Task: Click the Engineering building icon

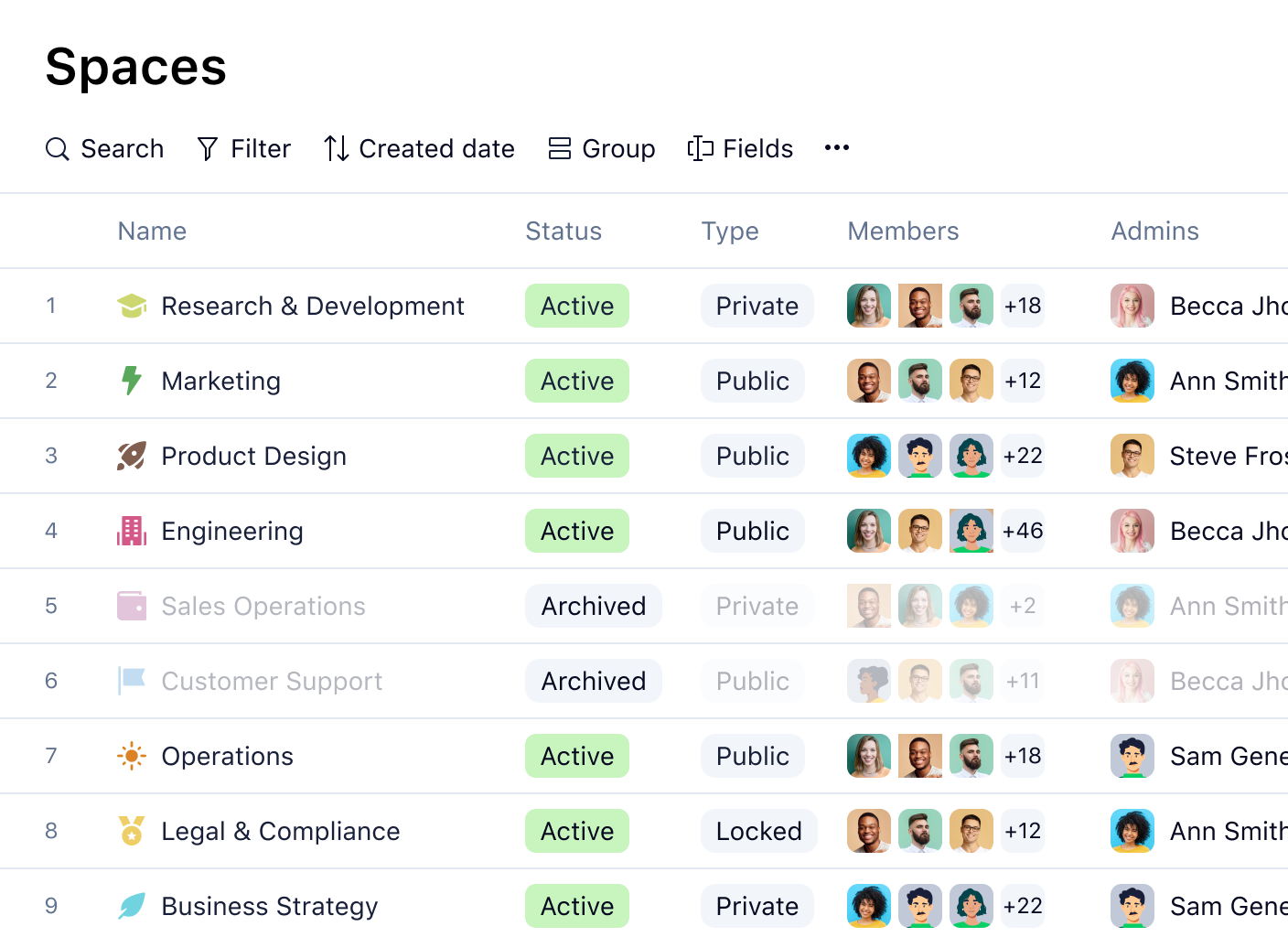Action: coord(132,531)
